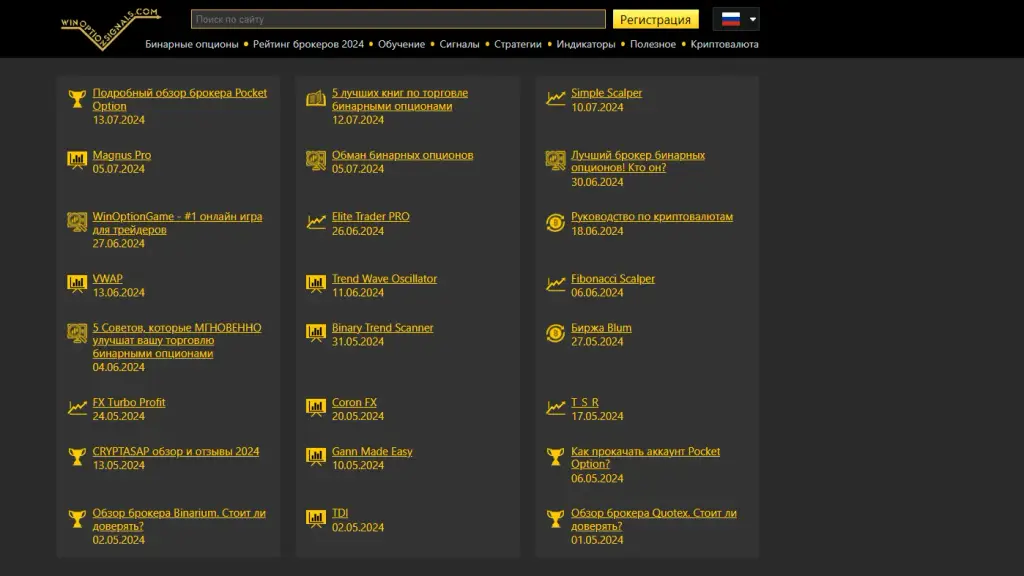Open 5 лучших книг по торговле link
The width and height of the screenshot is (1024, 576).
(x=400, y=99)
